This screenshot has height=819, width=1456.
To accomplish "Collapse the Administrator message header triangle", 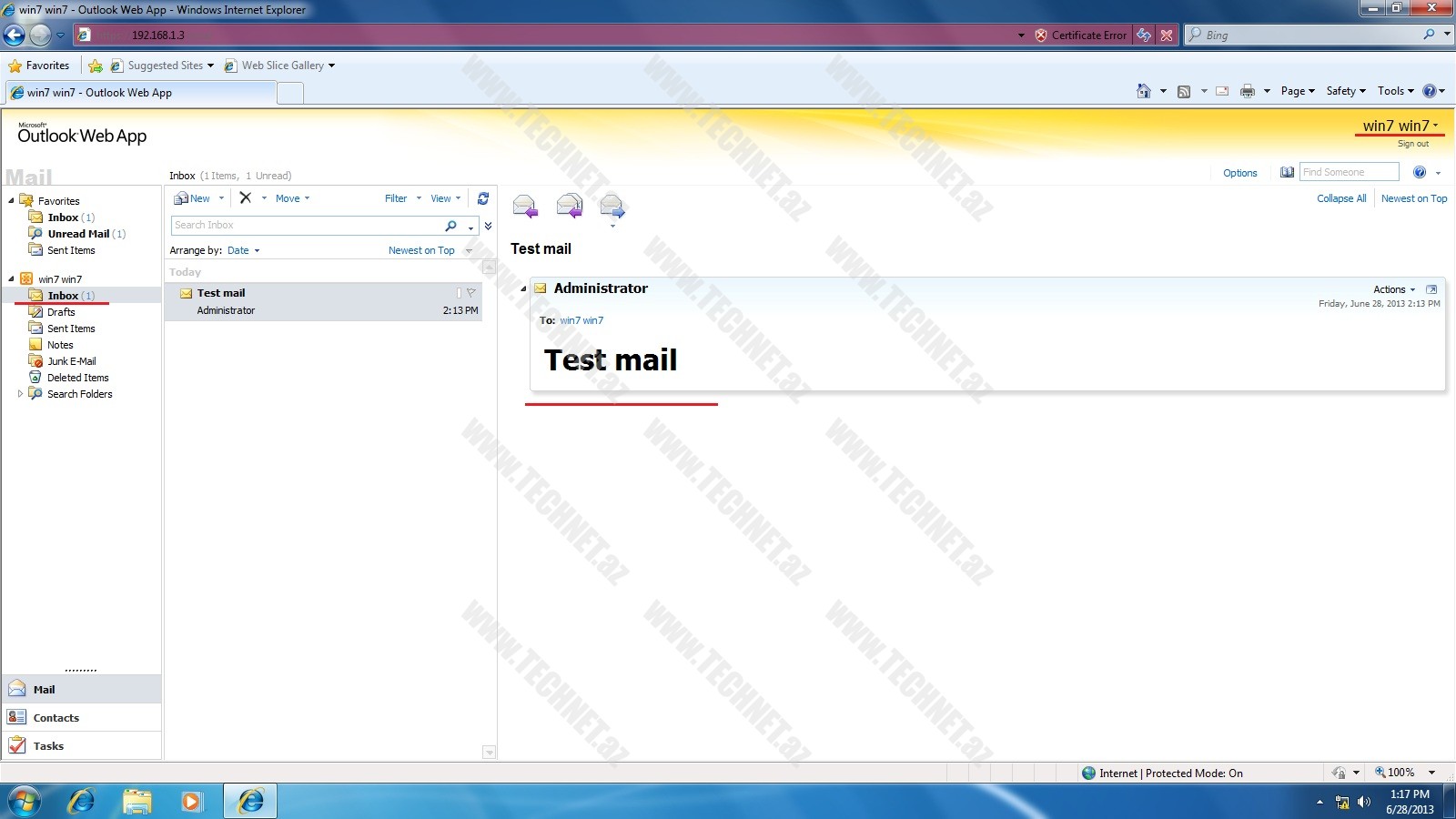I will (523, 289).
